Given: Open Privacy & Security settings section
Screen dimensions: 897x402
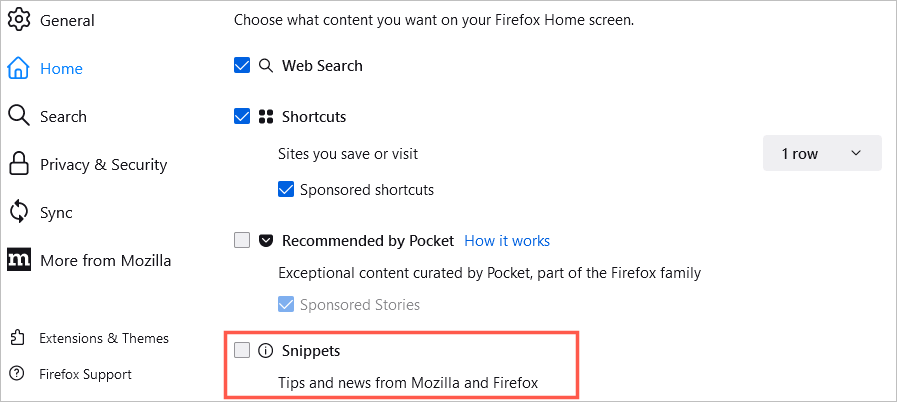Looking at the screenshot, I should click(103, 165).
